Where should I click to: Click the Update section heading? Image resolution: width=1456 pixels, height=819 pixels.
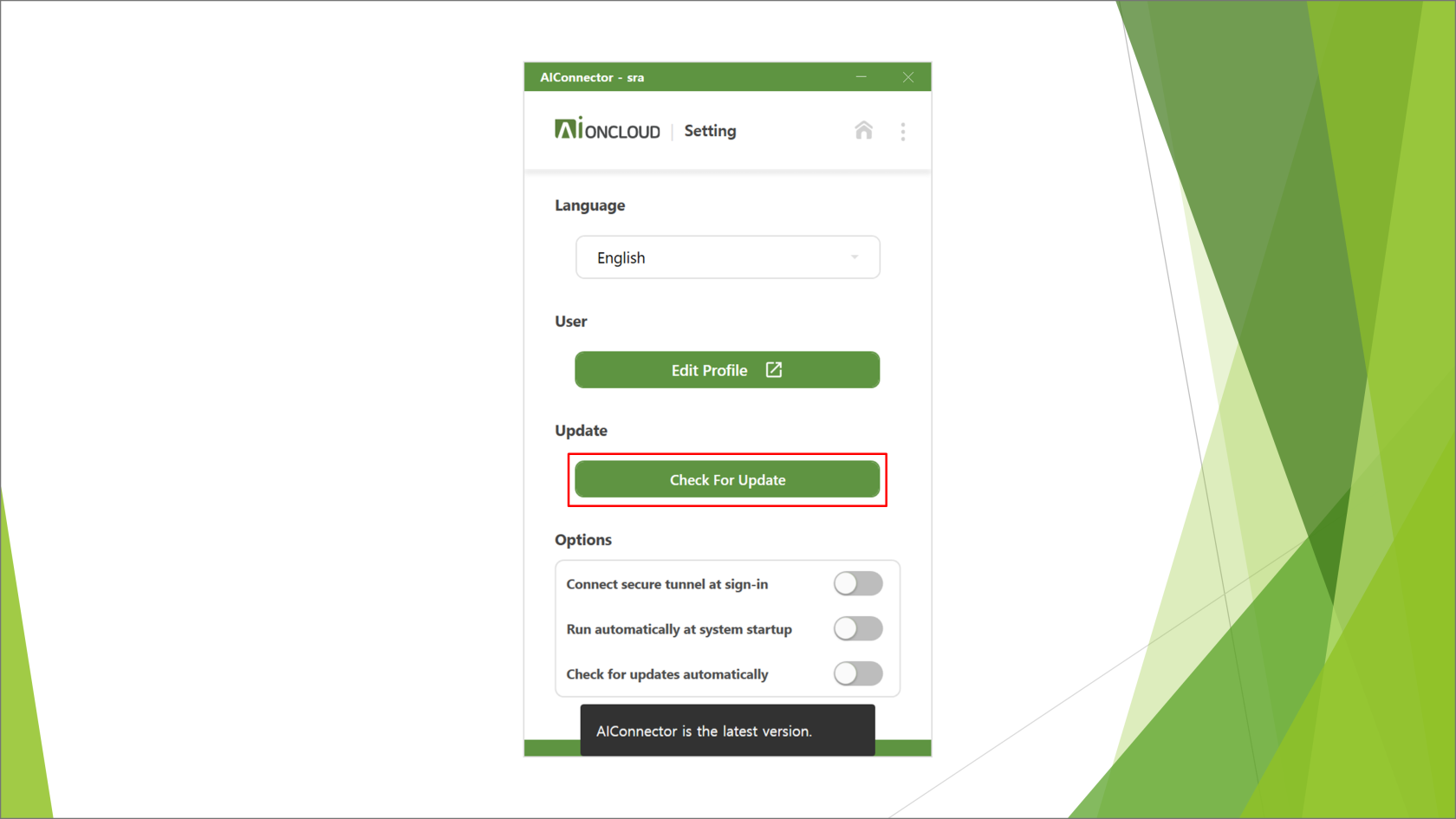click(x=582, y=431)
